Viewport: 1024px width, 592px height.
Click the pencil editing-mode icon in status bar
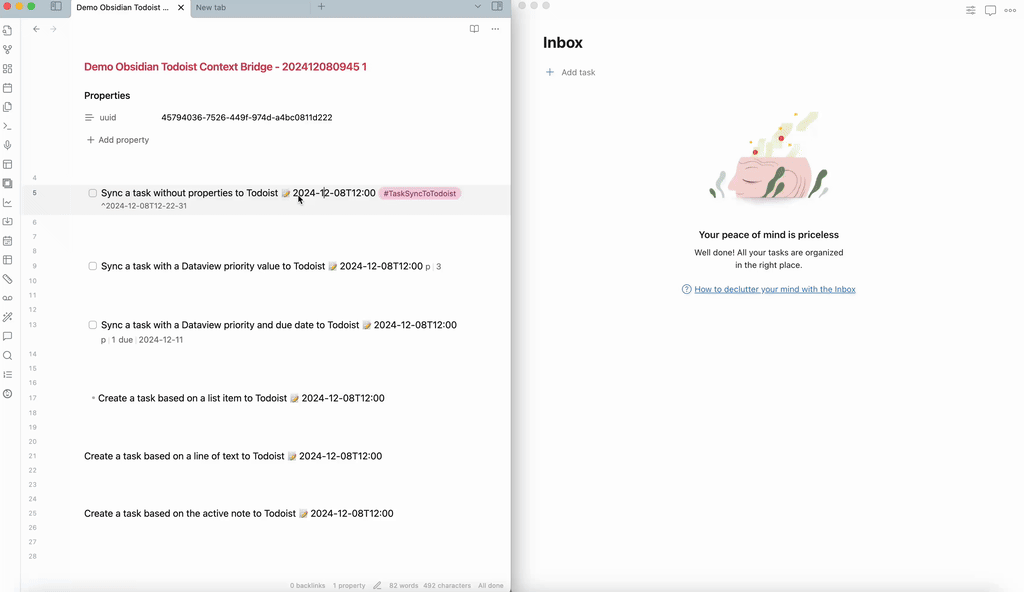377,585
